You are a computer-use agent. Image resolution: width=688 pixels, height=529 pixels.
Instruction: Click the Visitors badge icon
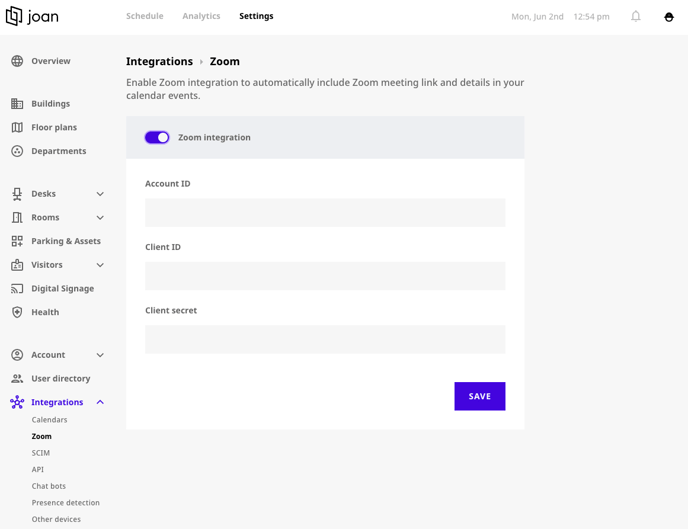click(x=17, y=265)
